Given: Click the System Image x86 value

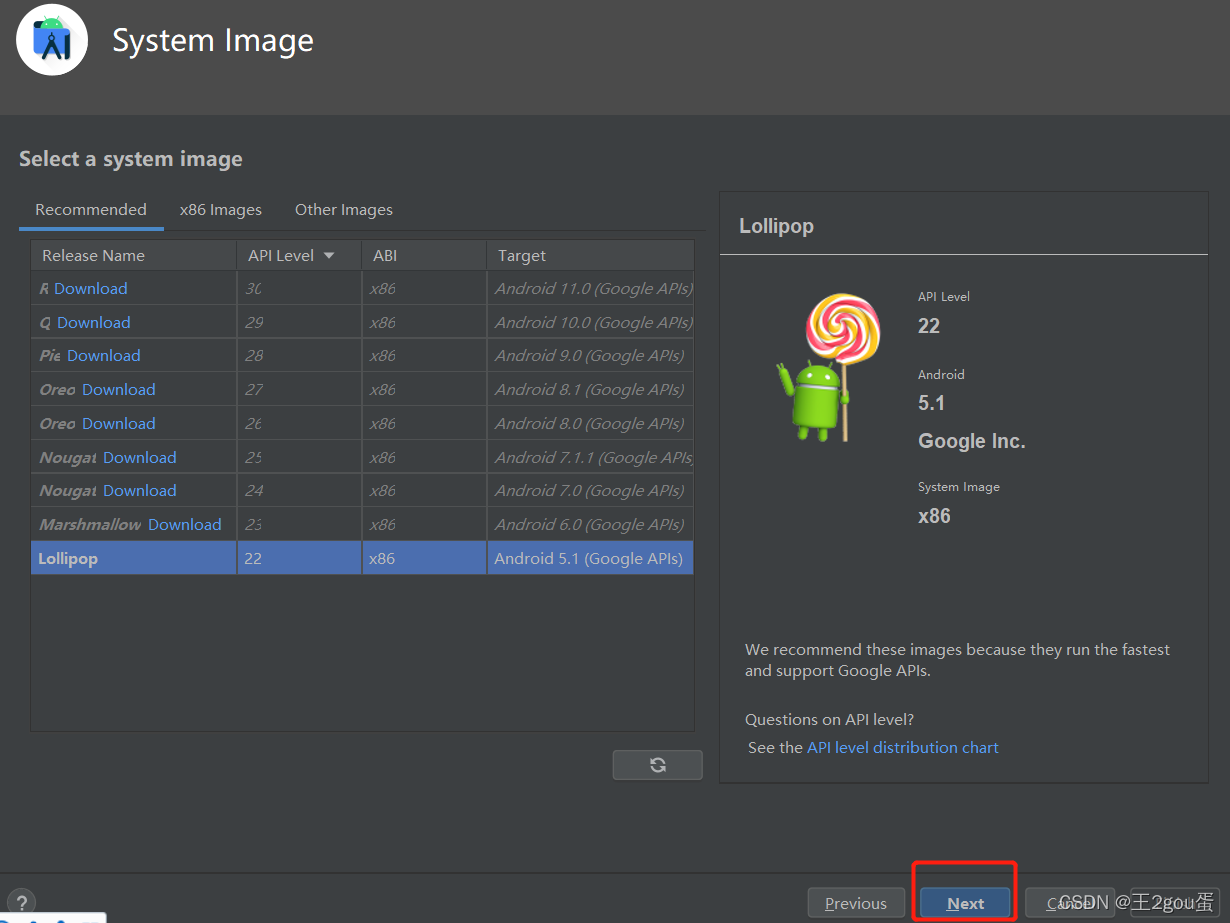Looking at the screenshot, I should point(934,516).
